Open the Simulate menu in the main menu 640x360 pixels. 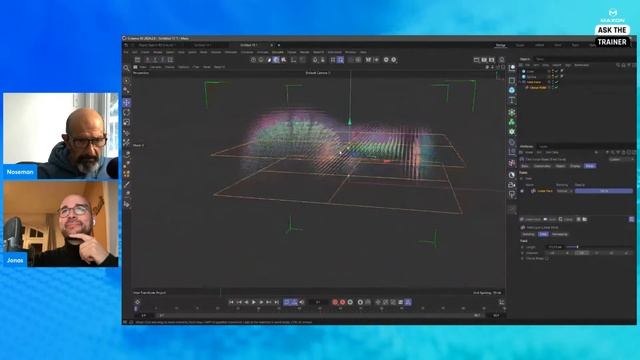pos(277,52)
